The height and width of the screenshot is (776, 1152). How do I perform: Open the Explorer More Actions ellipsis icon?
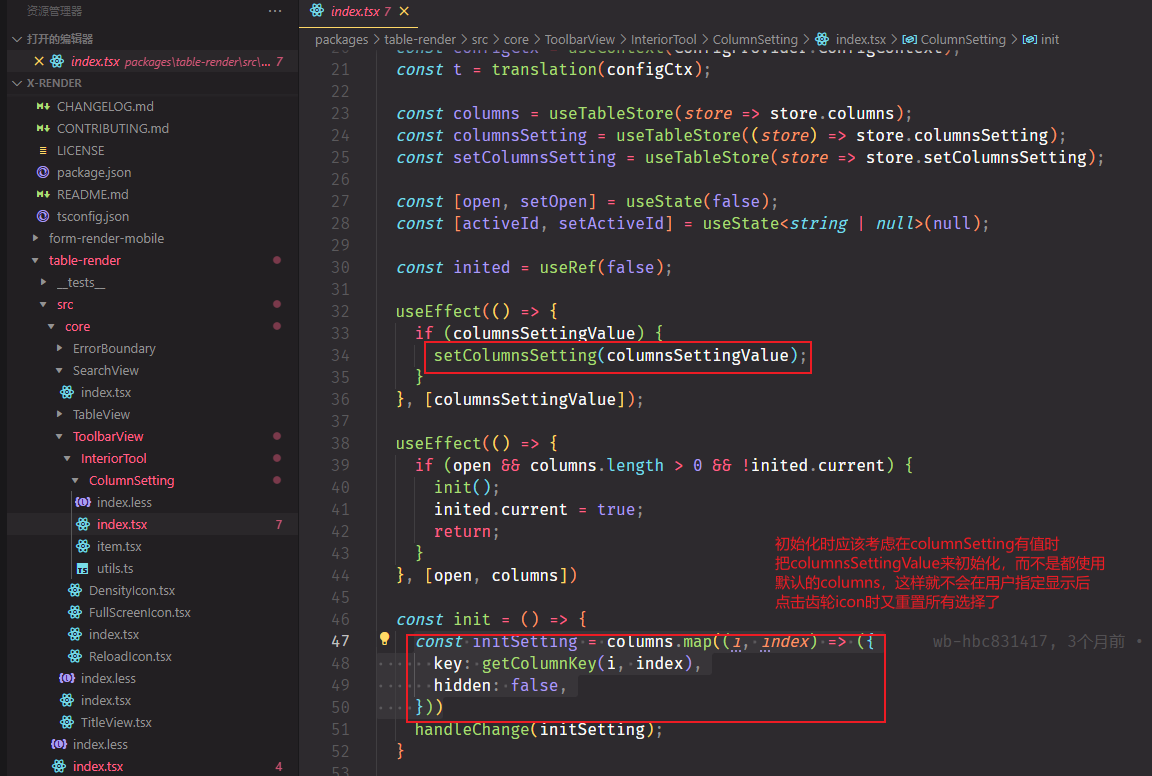(x=275, y=10)
